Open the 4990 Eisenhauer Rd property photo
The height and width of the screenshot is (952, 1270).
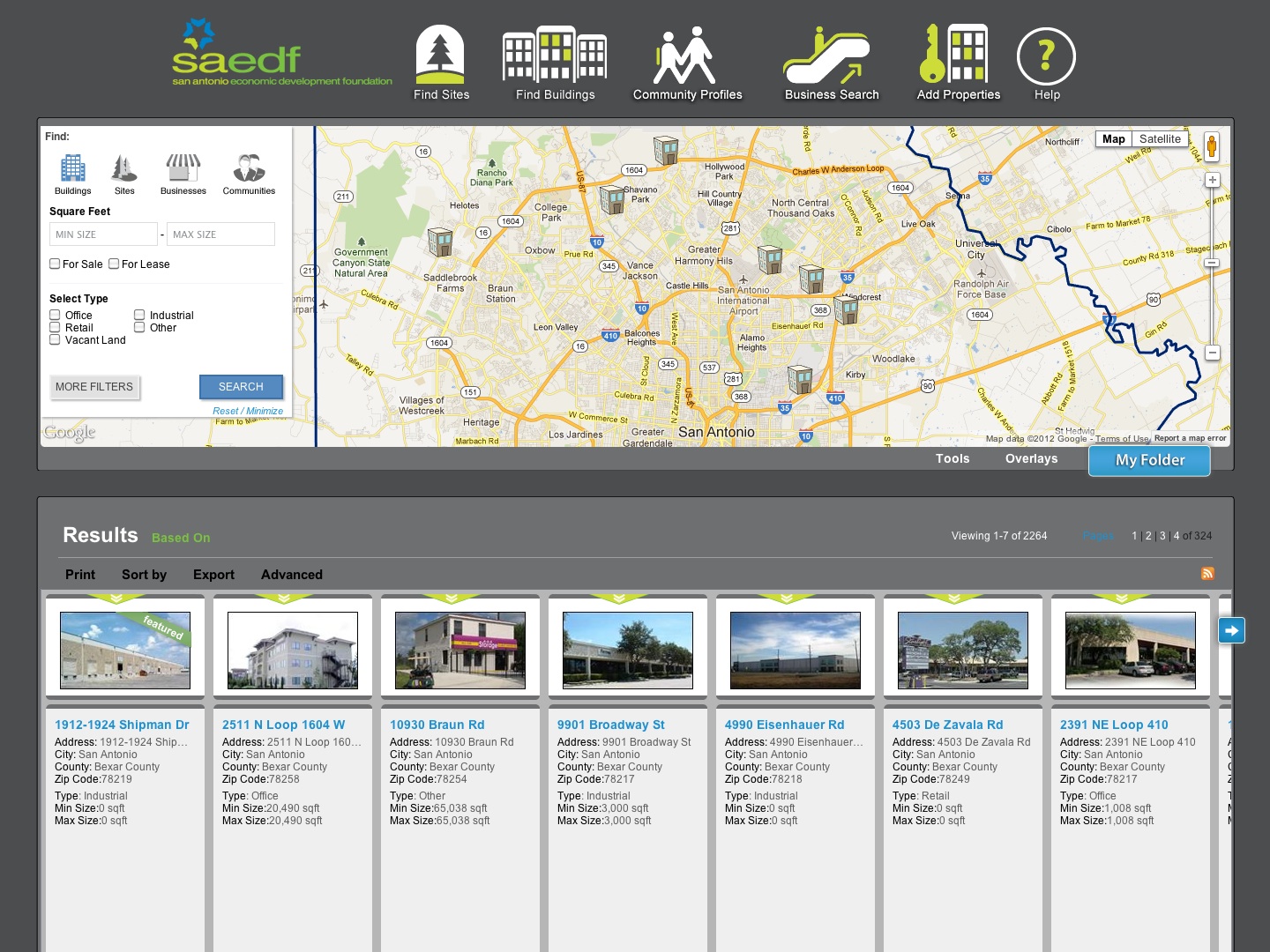[796, 651]
